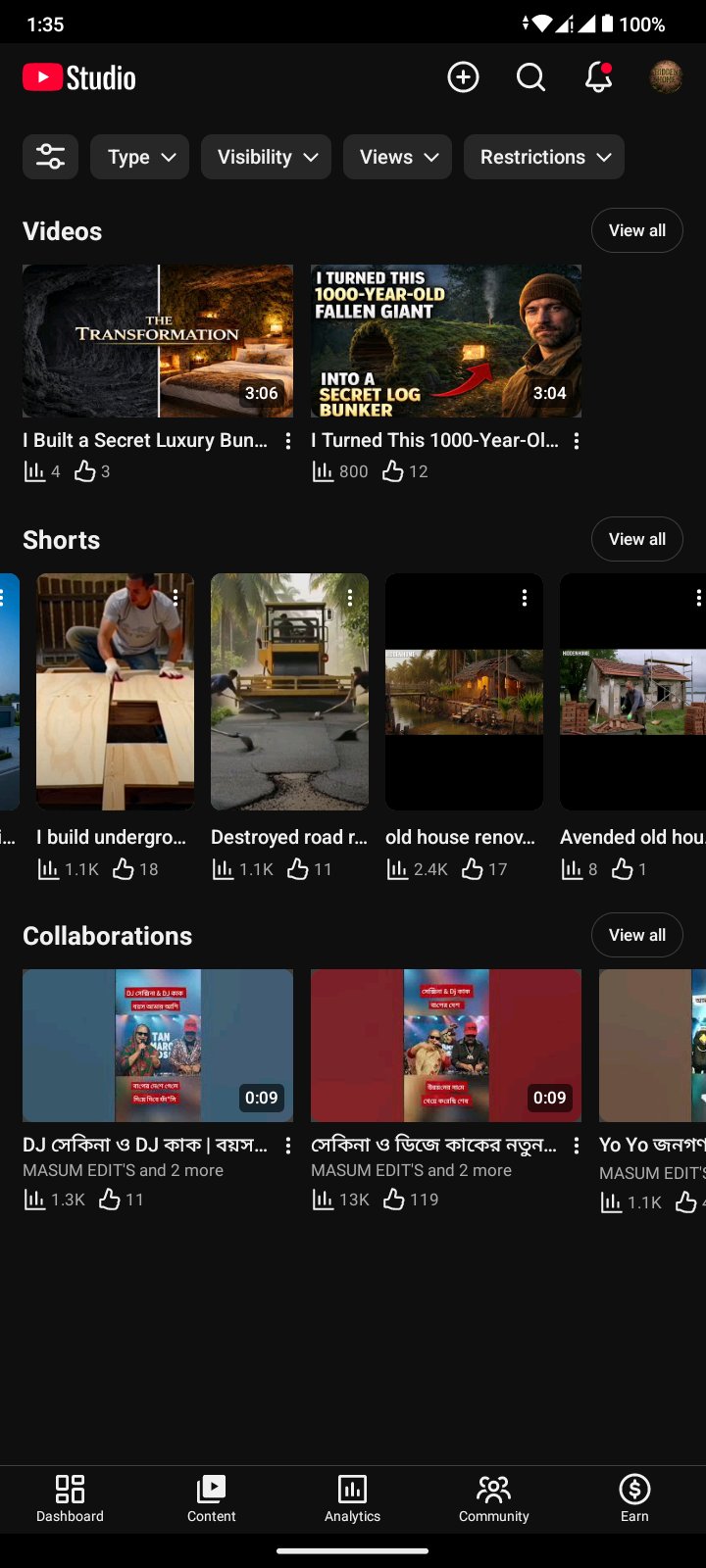Screen dimensions: 706x1568
Task: Select "MASUM EDIT'S and 2 more" under DJ সেকিনা
Action: click(123, 1170)
